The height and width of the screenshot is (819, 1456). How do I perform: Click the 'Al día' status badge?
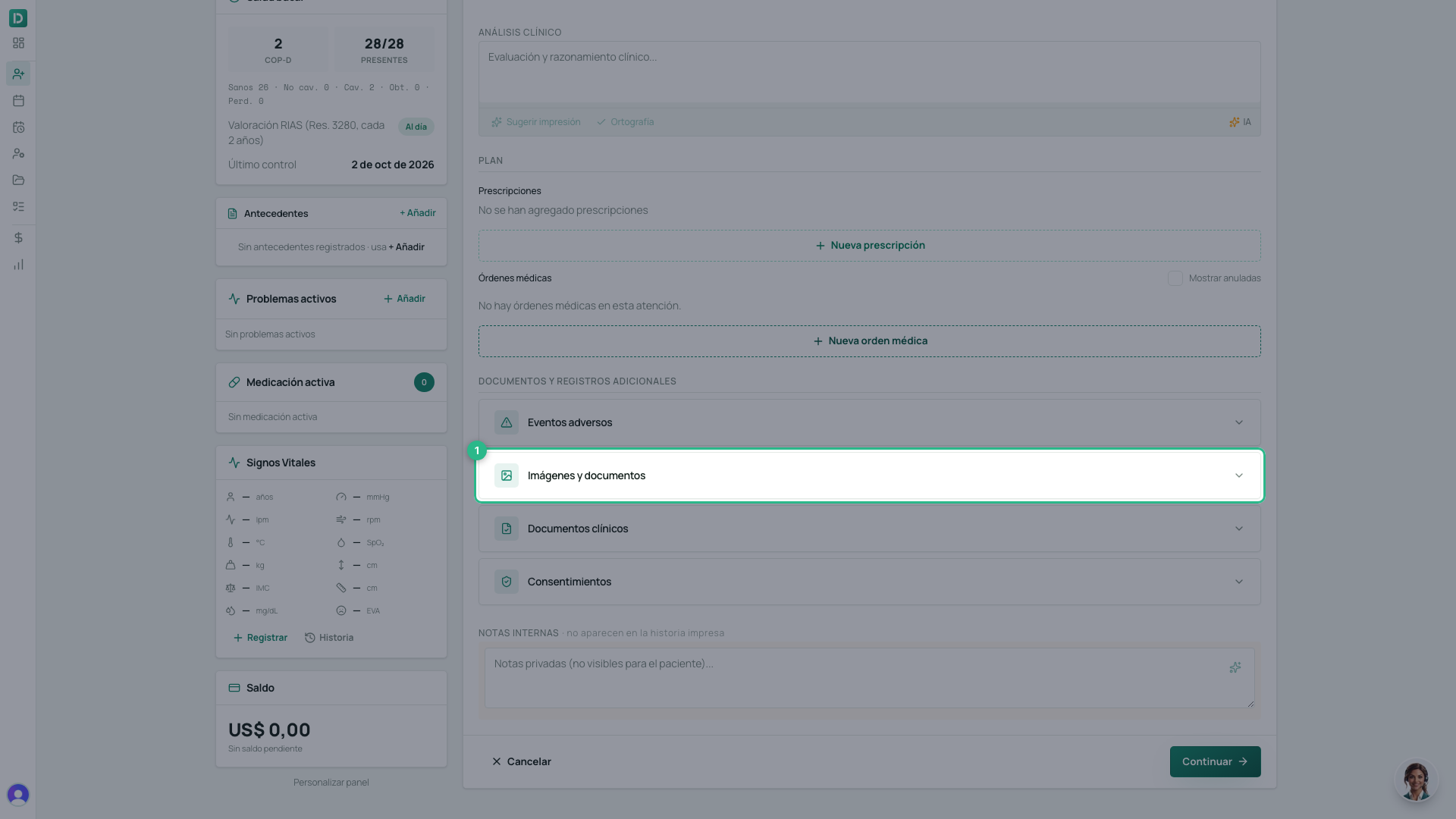(416, 127)
